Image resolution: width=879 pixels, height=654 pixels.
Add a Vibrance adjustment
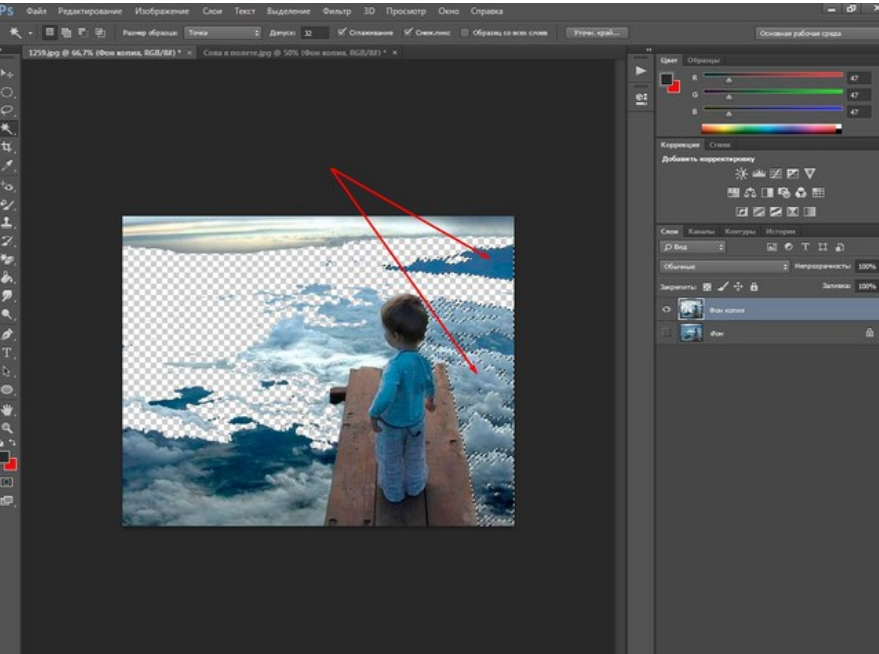pos(809,174)
